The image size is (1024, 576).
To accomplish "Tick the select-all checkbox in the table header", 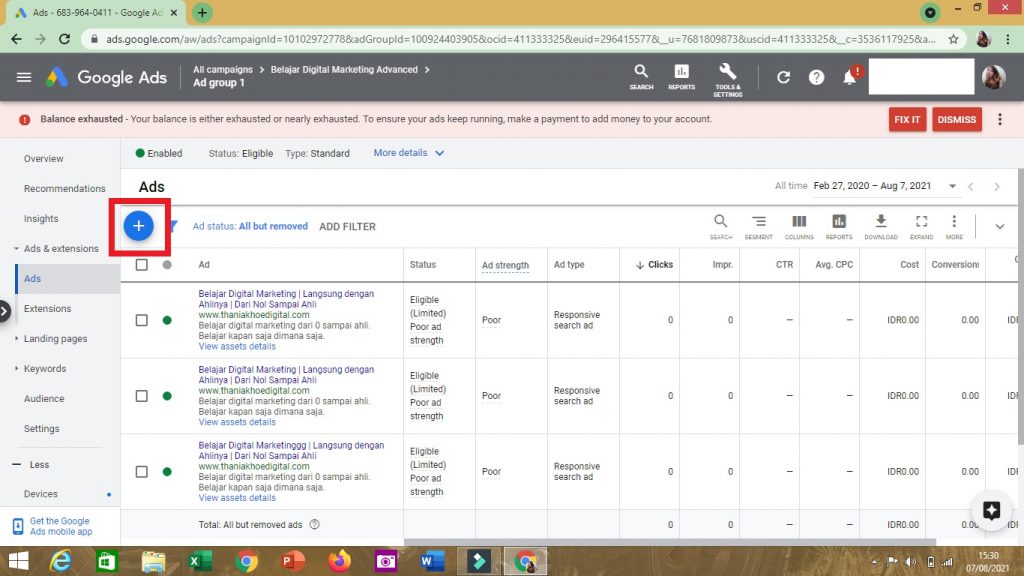I will pyautogui.click(x=141, y=265).
